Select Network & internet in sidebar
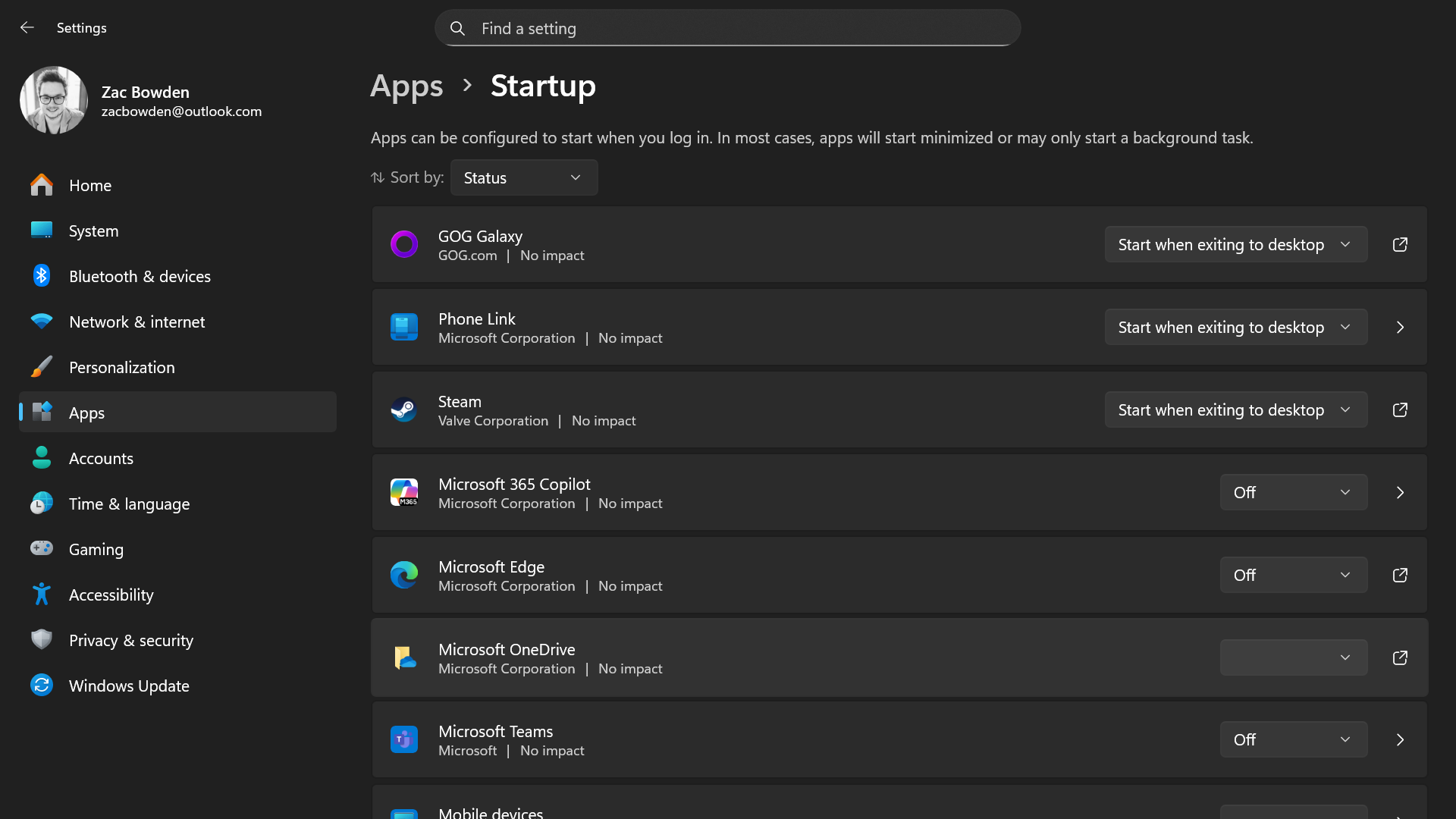The height and width of the screenshot is (819, 1456). [177, 322]
